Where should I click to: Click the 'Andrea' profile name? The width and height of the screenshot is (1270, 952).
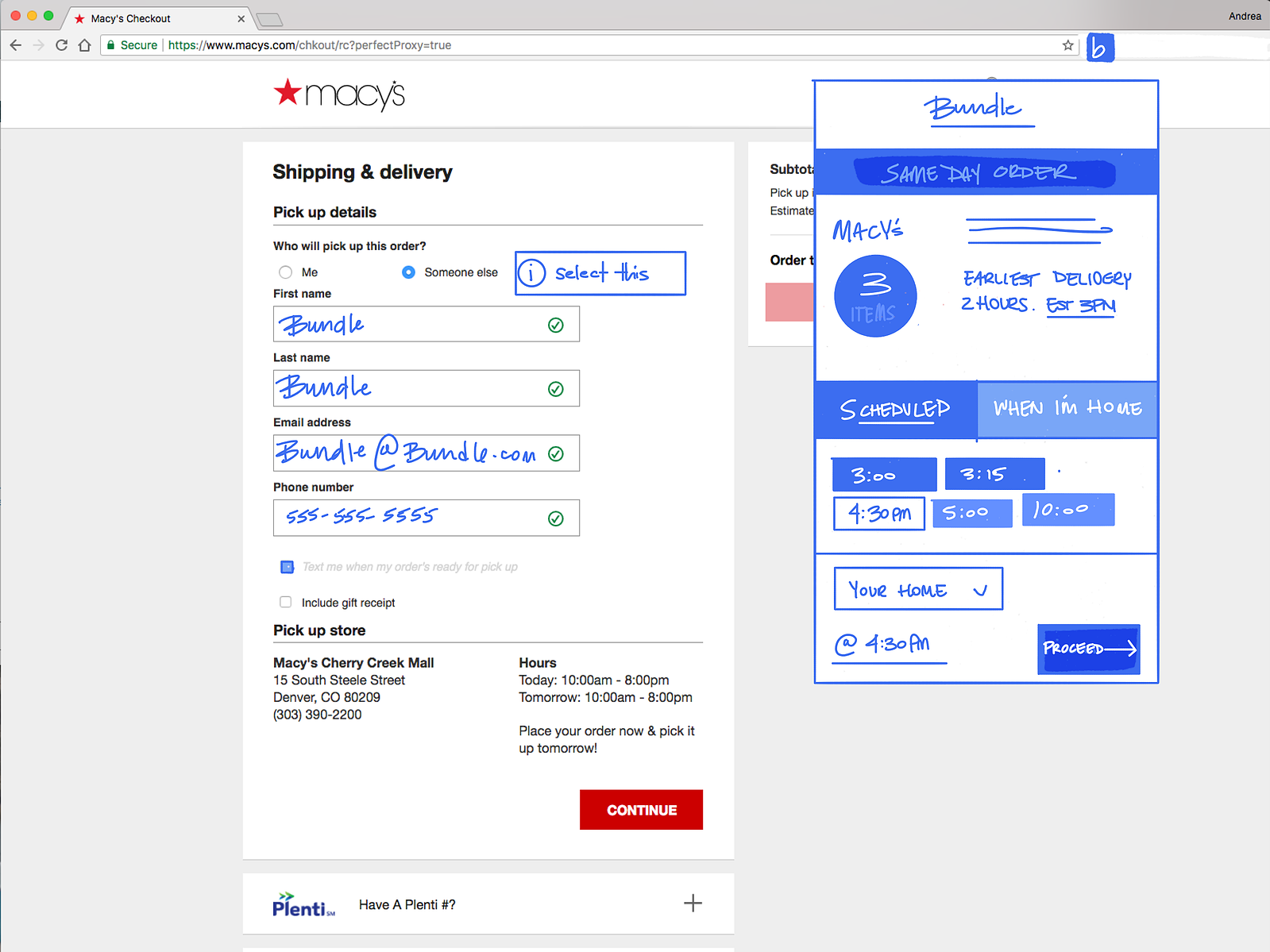pos(1245,16)
